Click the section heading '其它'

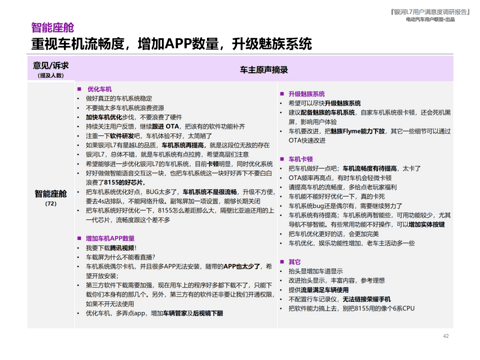295,262
